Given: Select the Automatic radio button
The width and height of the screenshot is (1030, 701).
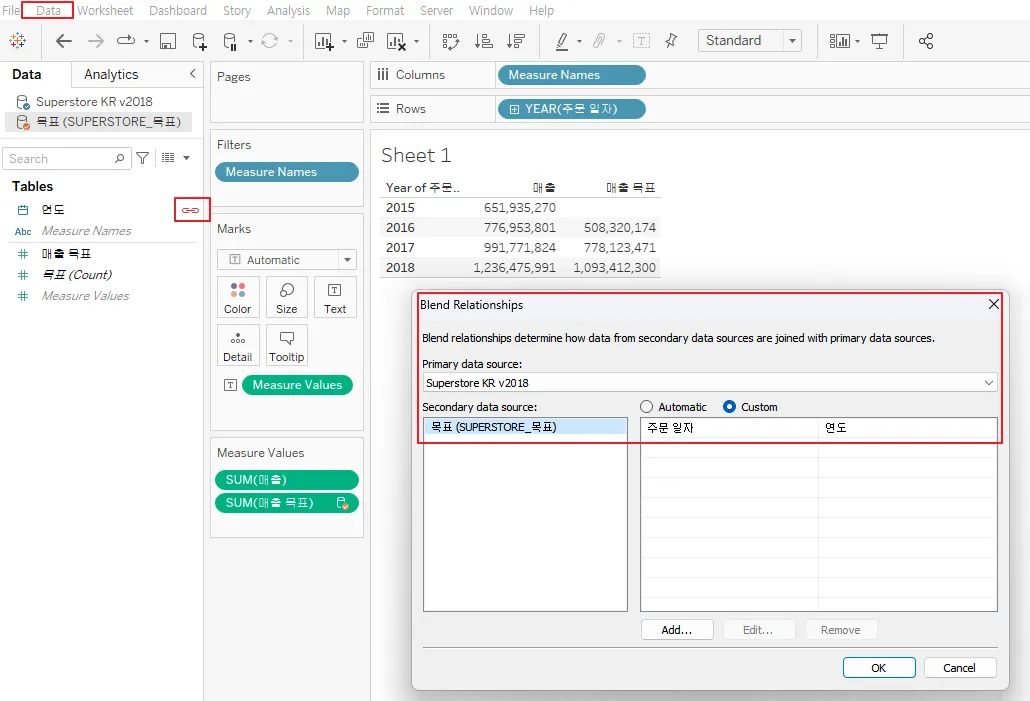Looking at the screenshot, I should coord(647,407).
